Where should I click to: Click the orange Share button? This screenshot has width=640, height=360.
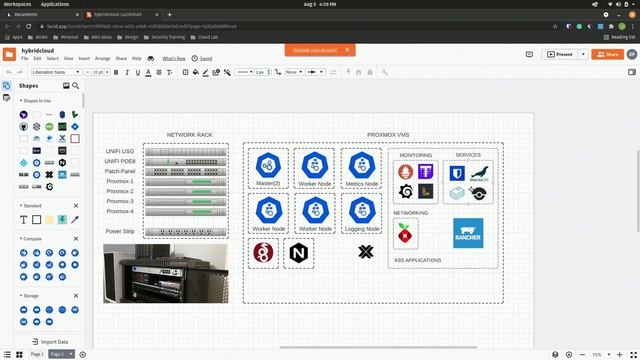coord(607,54)
